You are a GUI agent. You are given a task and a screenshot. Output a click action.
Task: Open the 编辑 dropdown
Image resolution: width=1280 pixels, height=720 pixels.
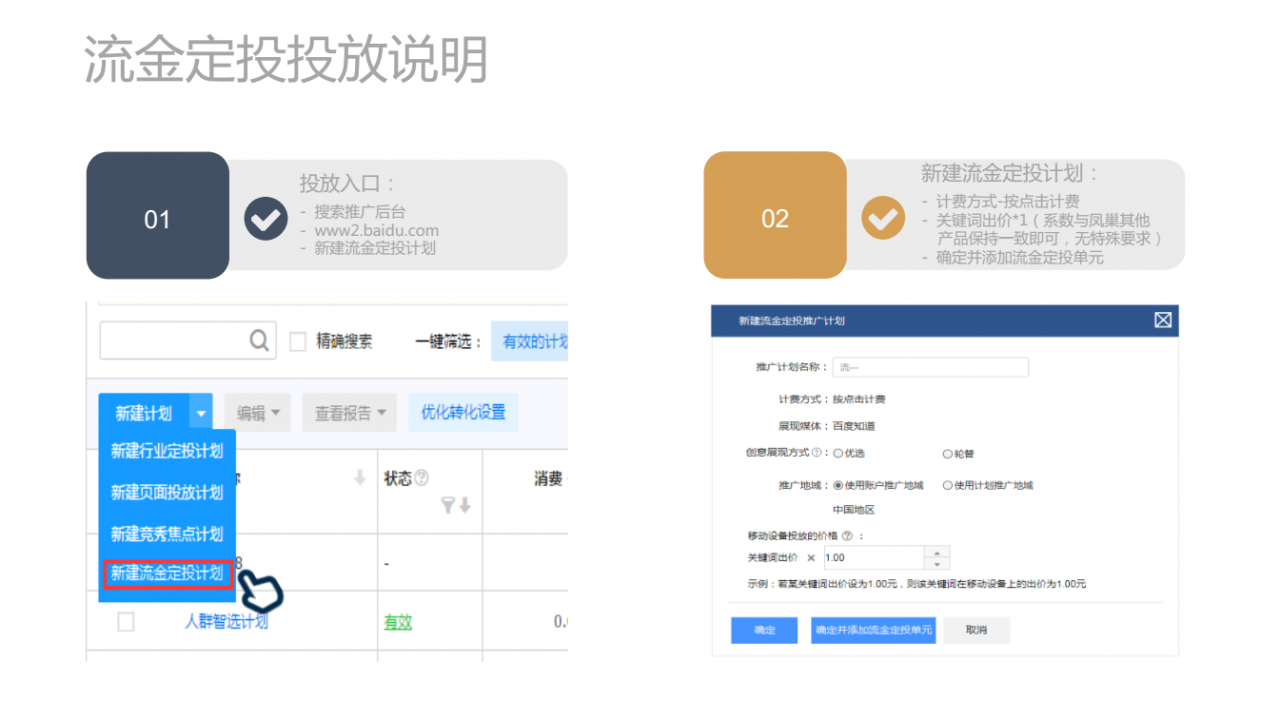[257, 413]
